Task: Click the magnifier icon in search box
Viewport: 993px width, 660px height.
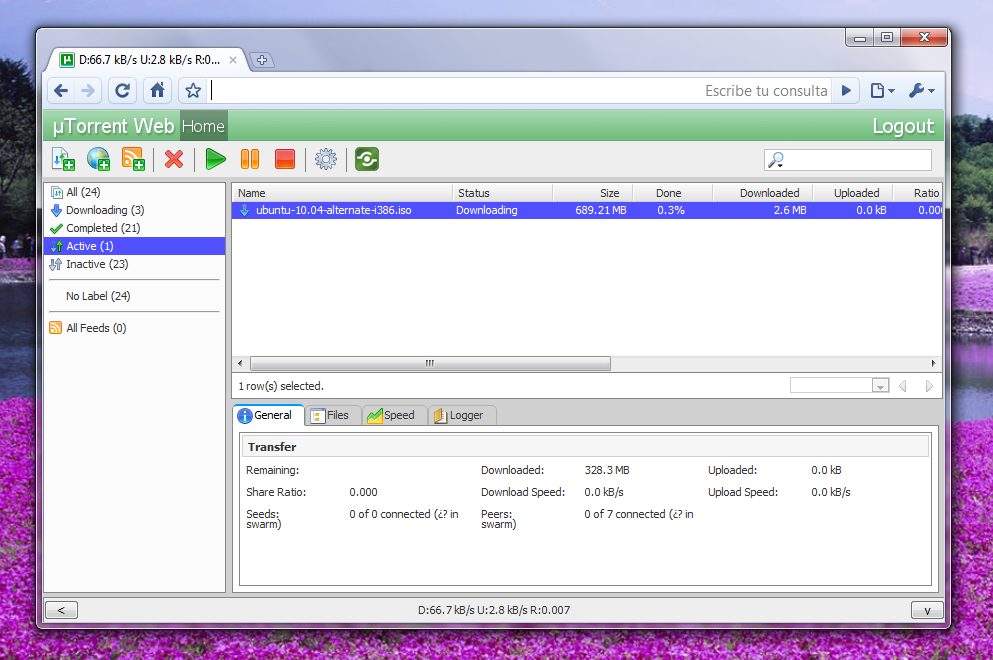Action: [776, 160]
